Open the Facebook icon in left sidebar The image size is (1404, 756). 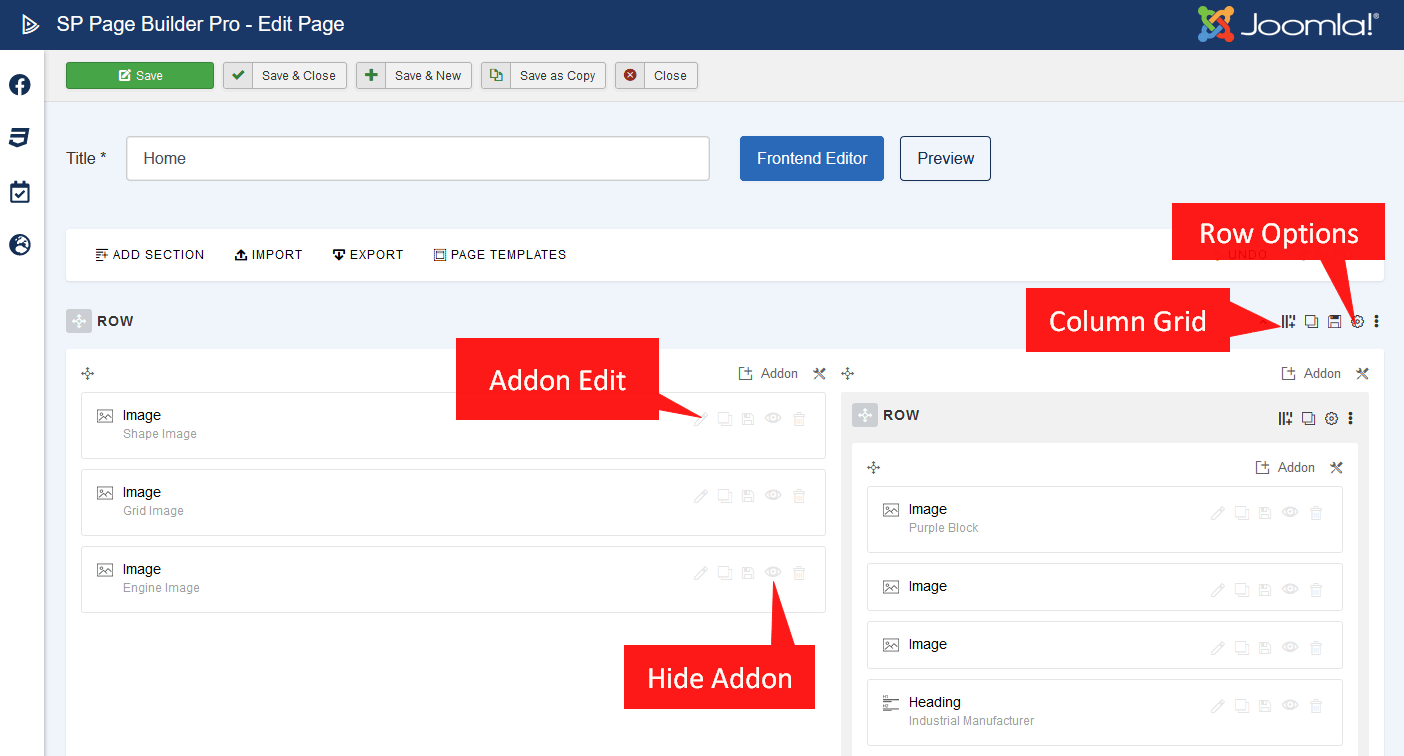19,85
